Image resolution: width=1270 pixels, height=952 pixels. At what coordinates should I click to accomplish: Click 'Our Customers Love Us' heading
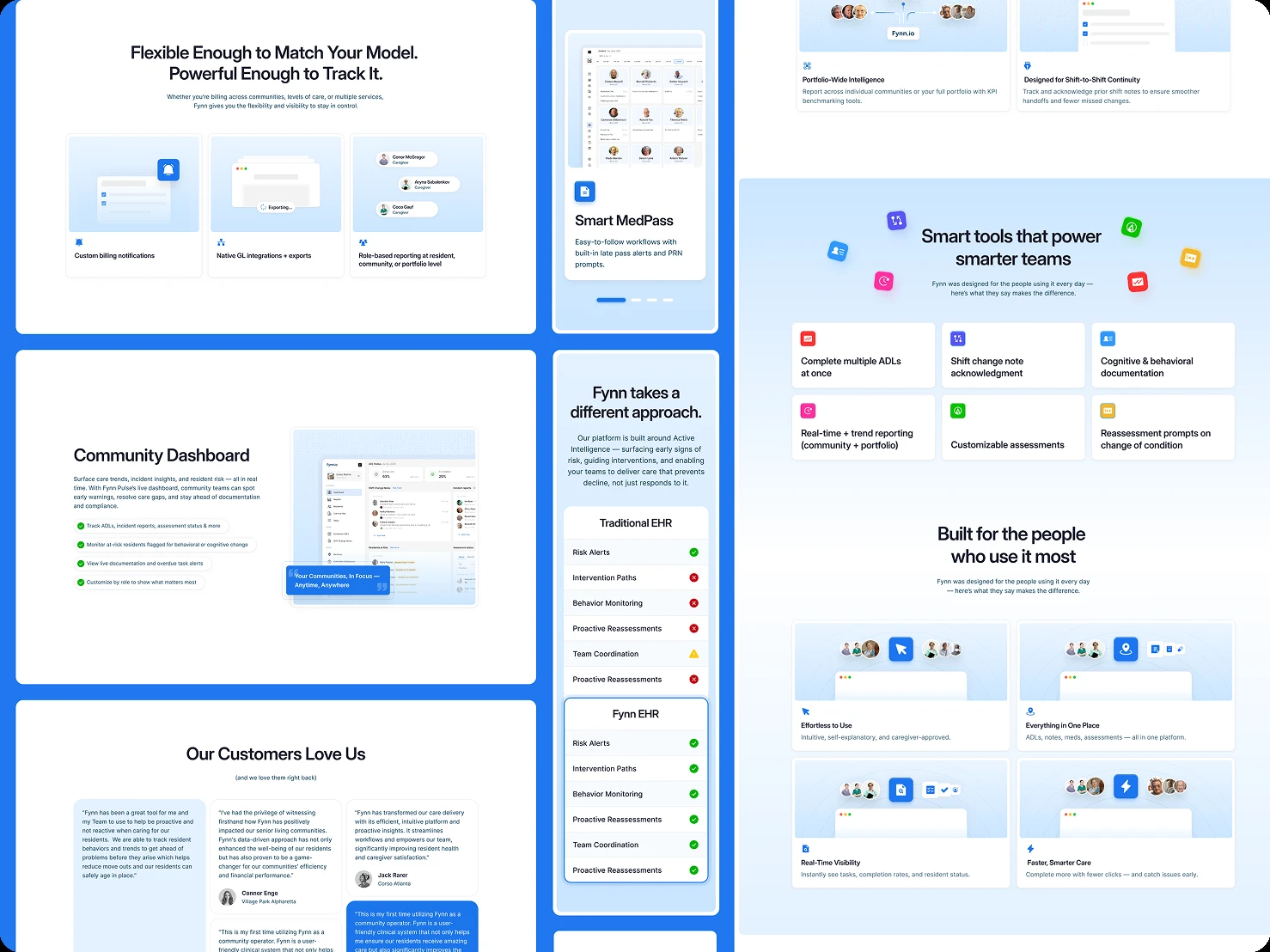[x=276, y=754]
